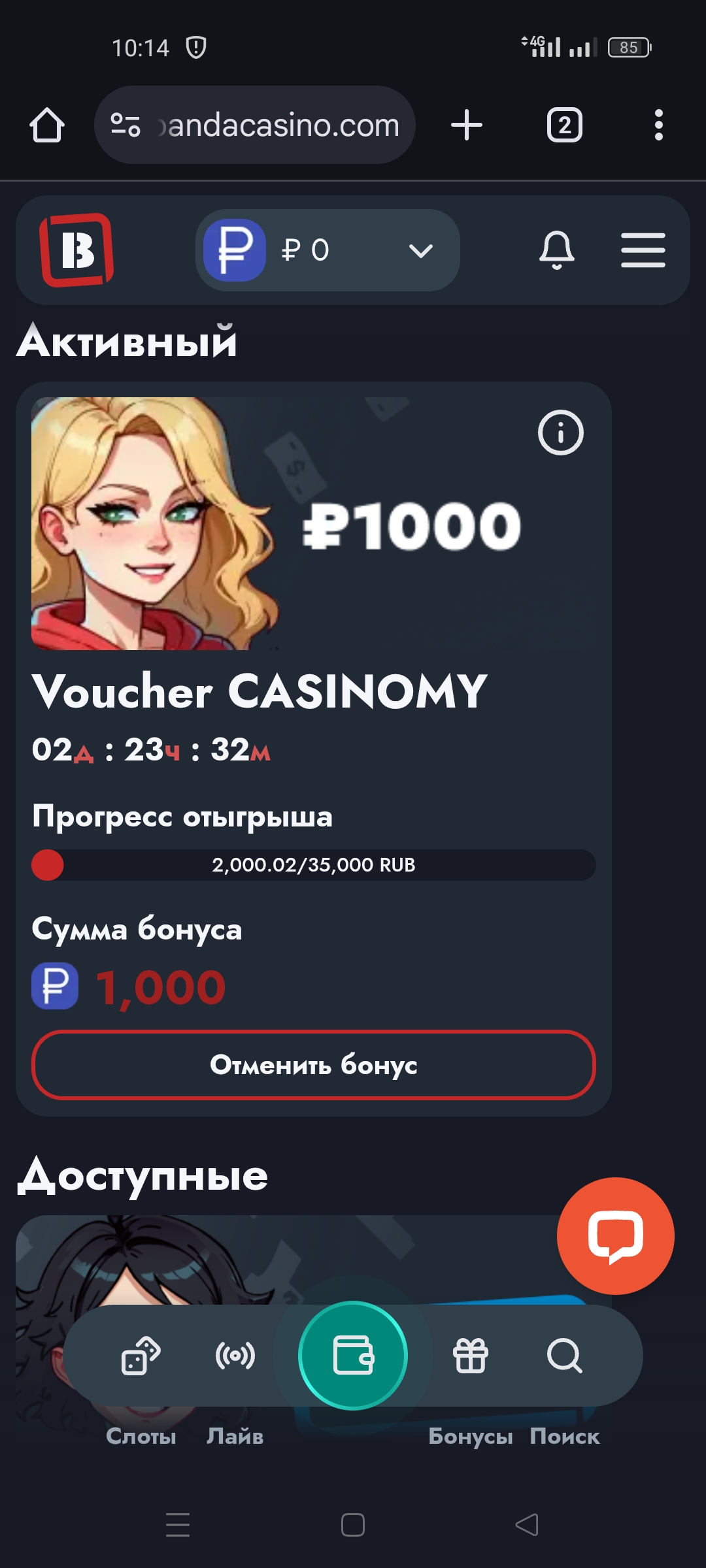Cancel bonus with Отменить бонус button
Screen dimensions: 706x1568
click(x=314, y=1065)
